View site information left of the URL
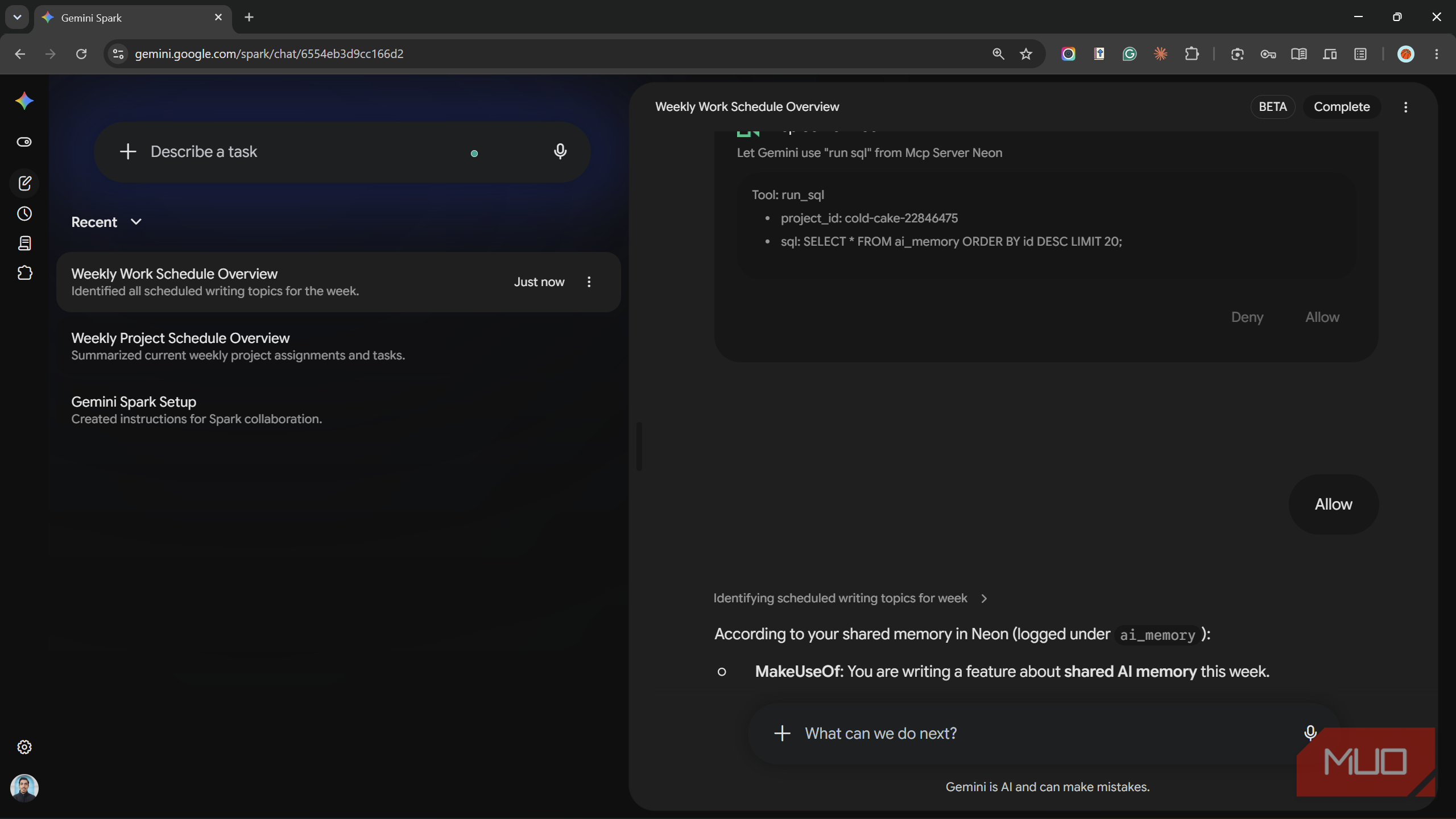Screen dimensions: 1456x819 click(x=118, y=54)
